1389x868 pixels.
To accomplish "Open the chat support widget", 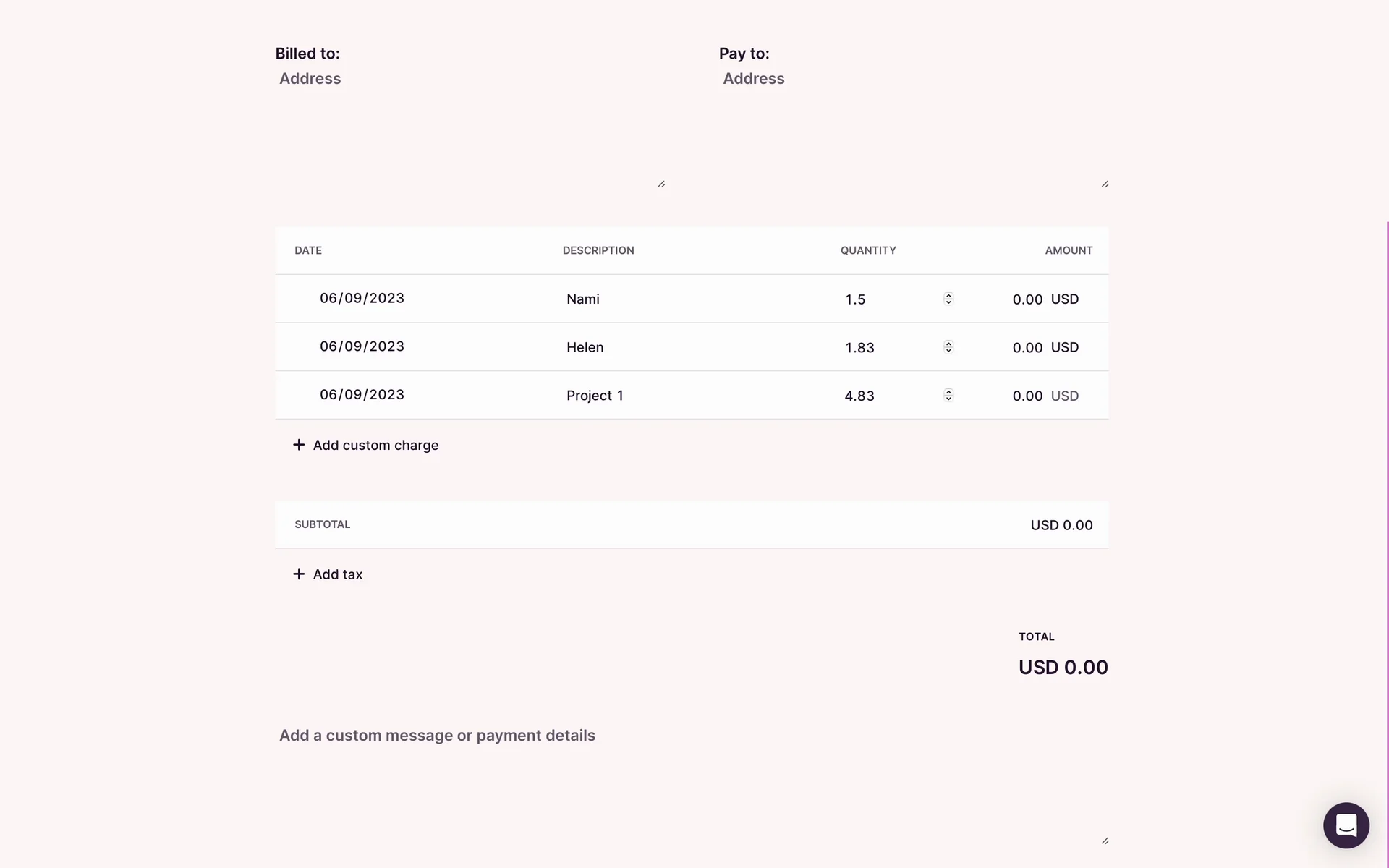I will point(1346,825).
